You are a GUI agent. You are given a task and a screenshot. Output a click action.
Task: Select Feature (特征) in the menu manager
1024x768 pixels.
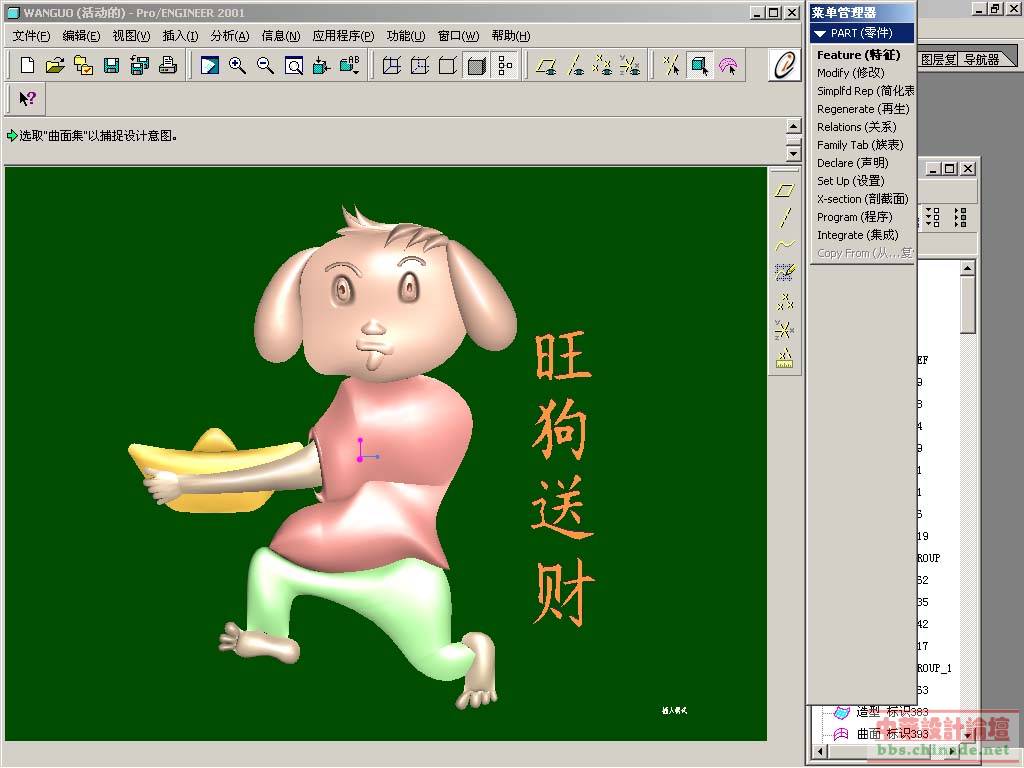pos(858,56)
